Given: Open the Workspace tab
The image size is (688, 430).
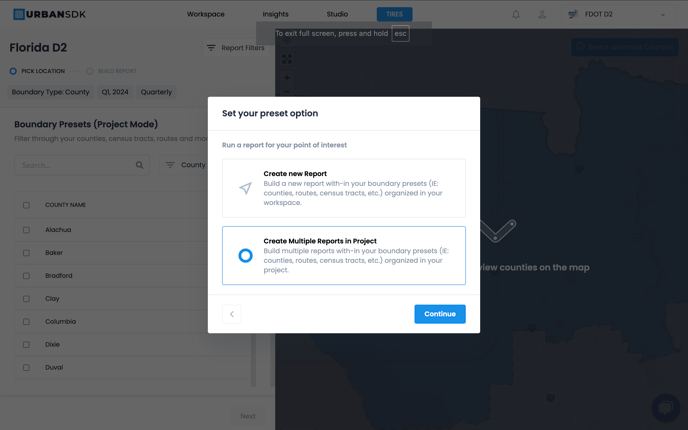Looking at the screenshot, I should (206, 15).
